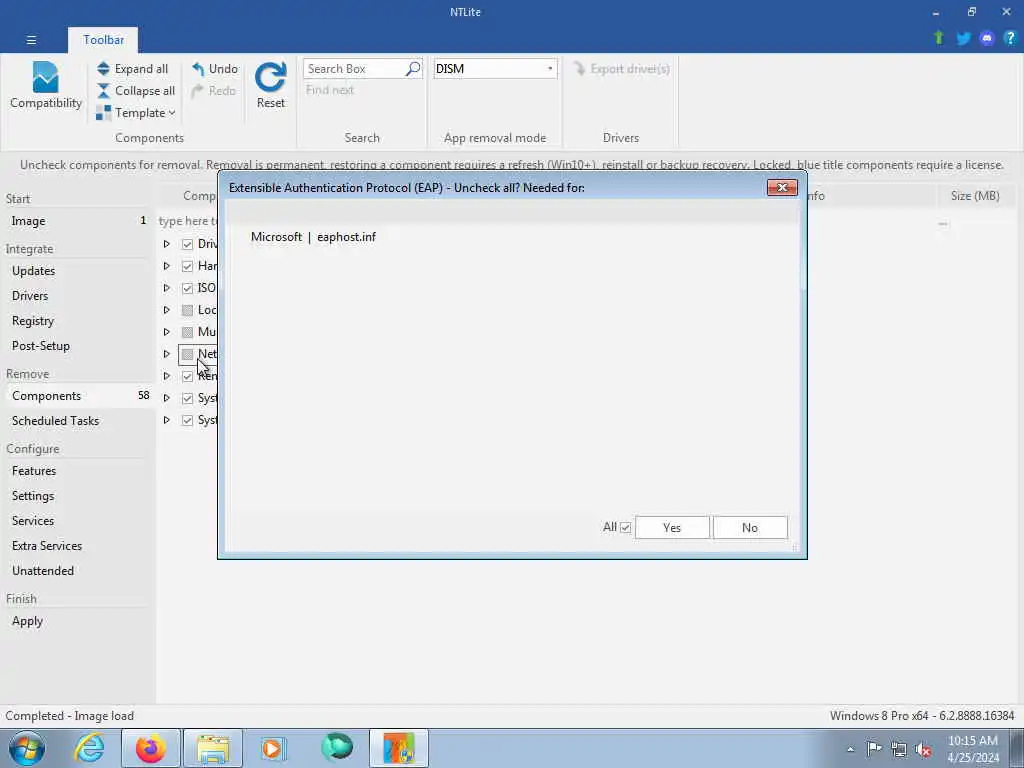Viewport: 1024px width, 768px height.
Task: Expand the Loc... tree row
Action: click(167, 310)
